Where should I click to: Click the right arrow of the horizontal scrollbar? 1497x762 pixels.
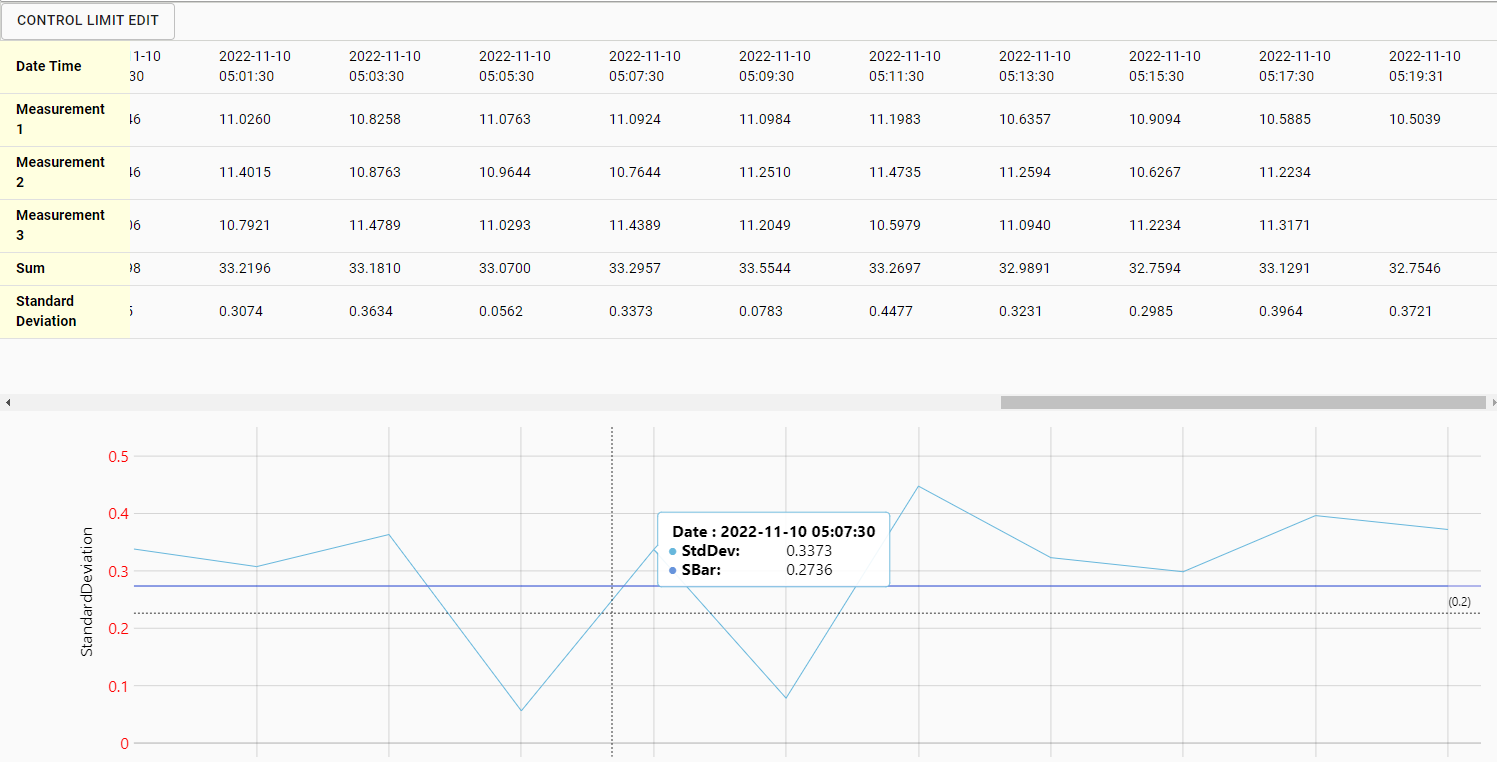coord(1493,402)
